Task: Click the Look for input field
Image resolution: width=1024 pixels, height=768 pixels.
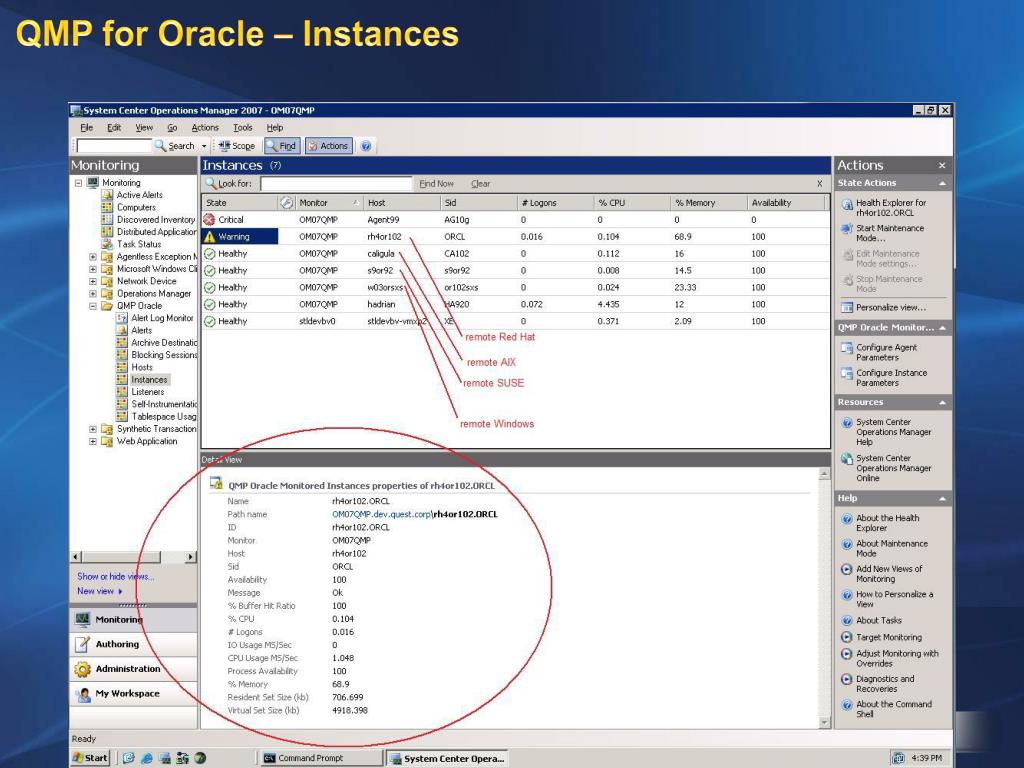Action: pyautogui.click(x=336, y=184)
